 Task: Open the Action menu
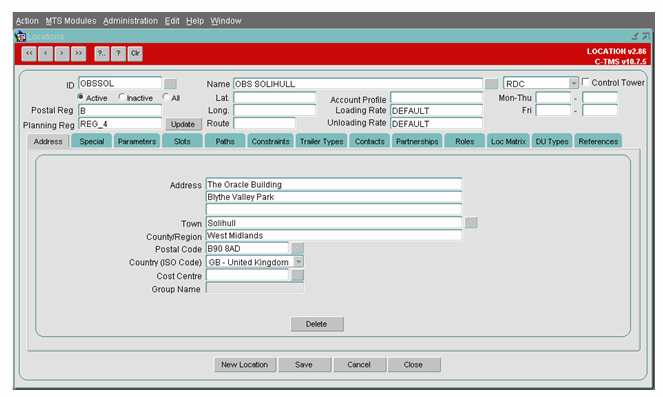(27, 21)
